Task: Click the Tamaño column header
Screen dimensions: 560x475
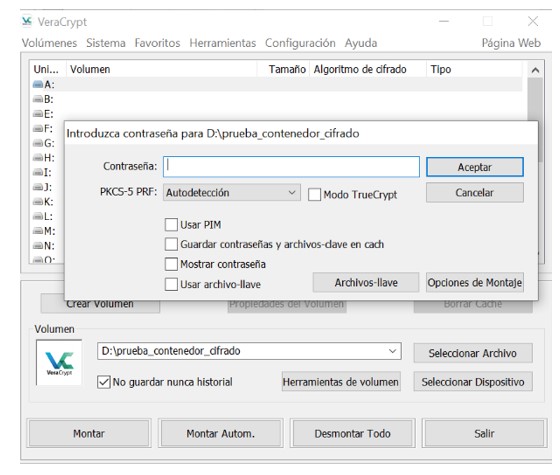Action: [284, 69]
